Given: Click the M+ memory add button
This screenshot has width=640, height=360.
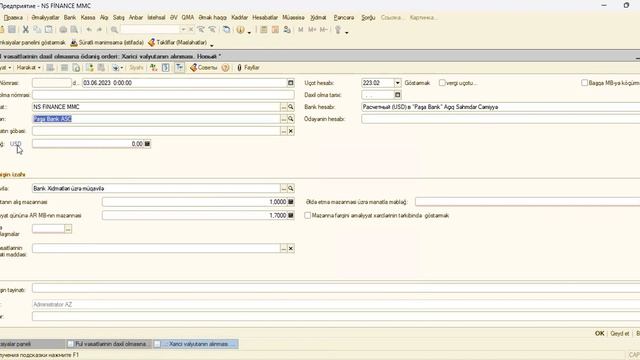Looking at the screenshot, I should (x=312, y=29).
